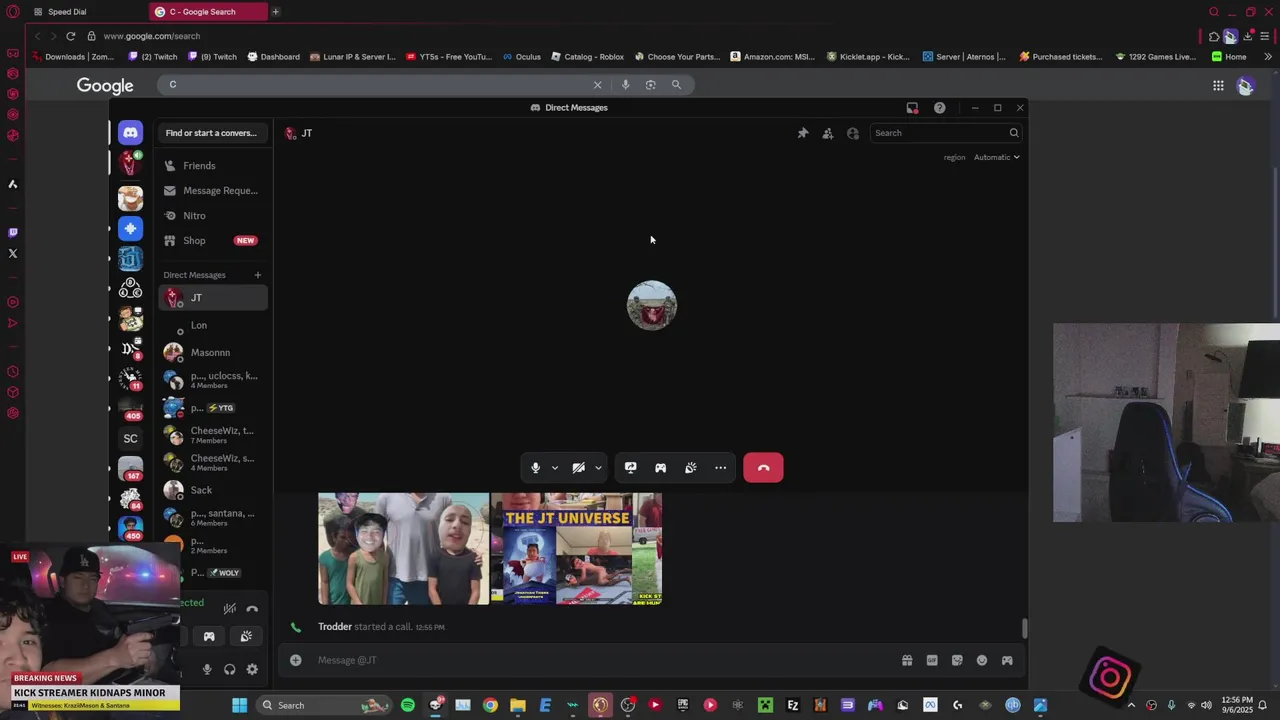
Task: Open Message Requests
Action: tap(213, 191)
